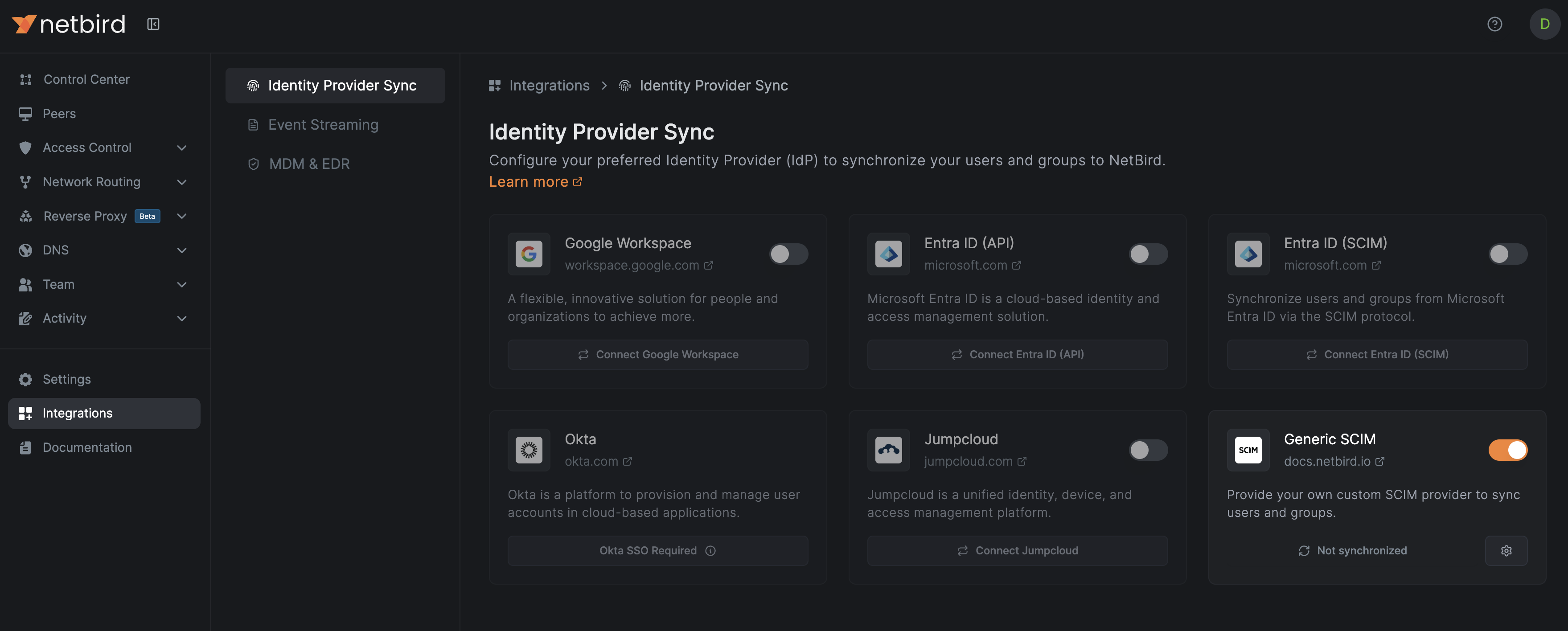Image resolution: width=1568 pixels, height=631 pixels.
Task: Expand the DNS chevron
Action: pyautogui.click(x=181, y=250)
